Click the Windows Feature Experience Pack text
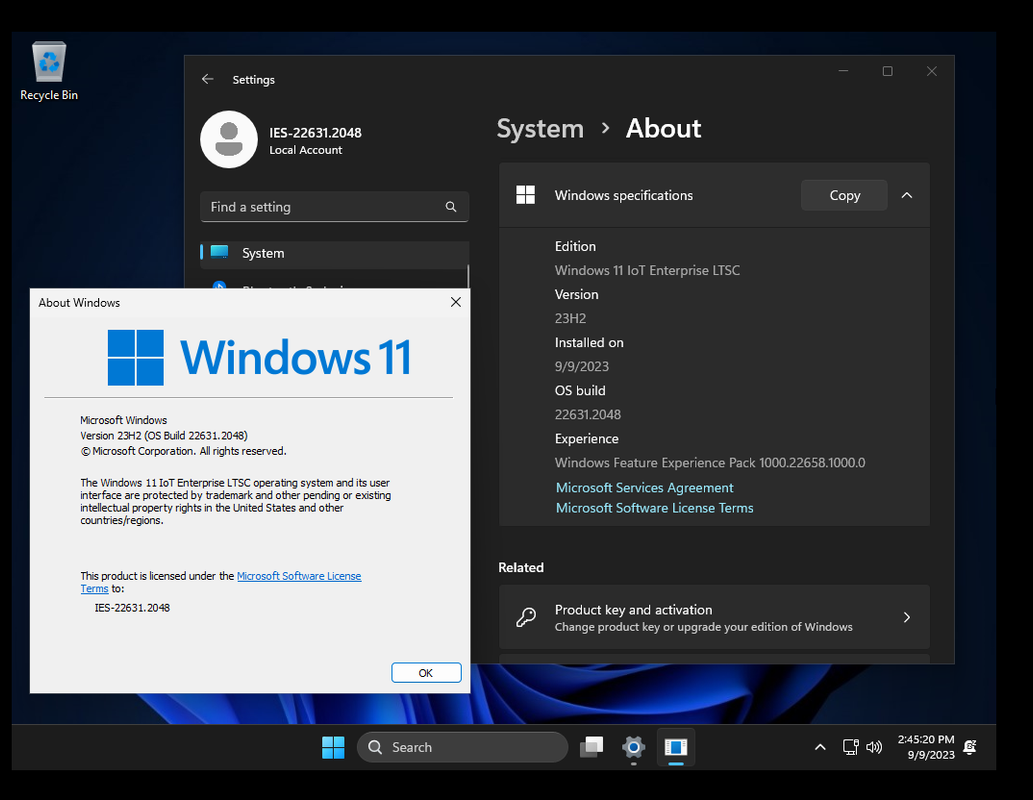The width and height of the screenshot is (1033, 800). coord(710,463)
